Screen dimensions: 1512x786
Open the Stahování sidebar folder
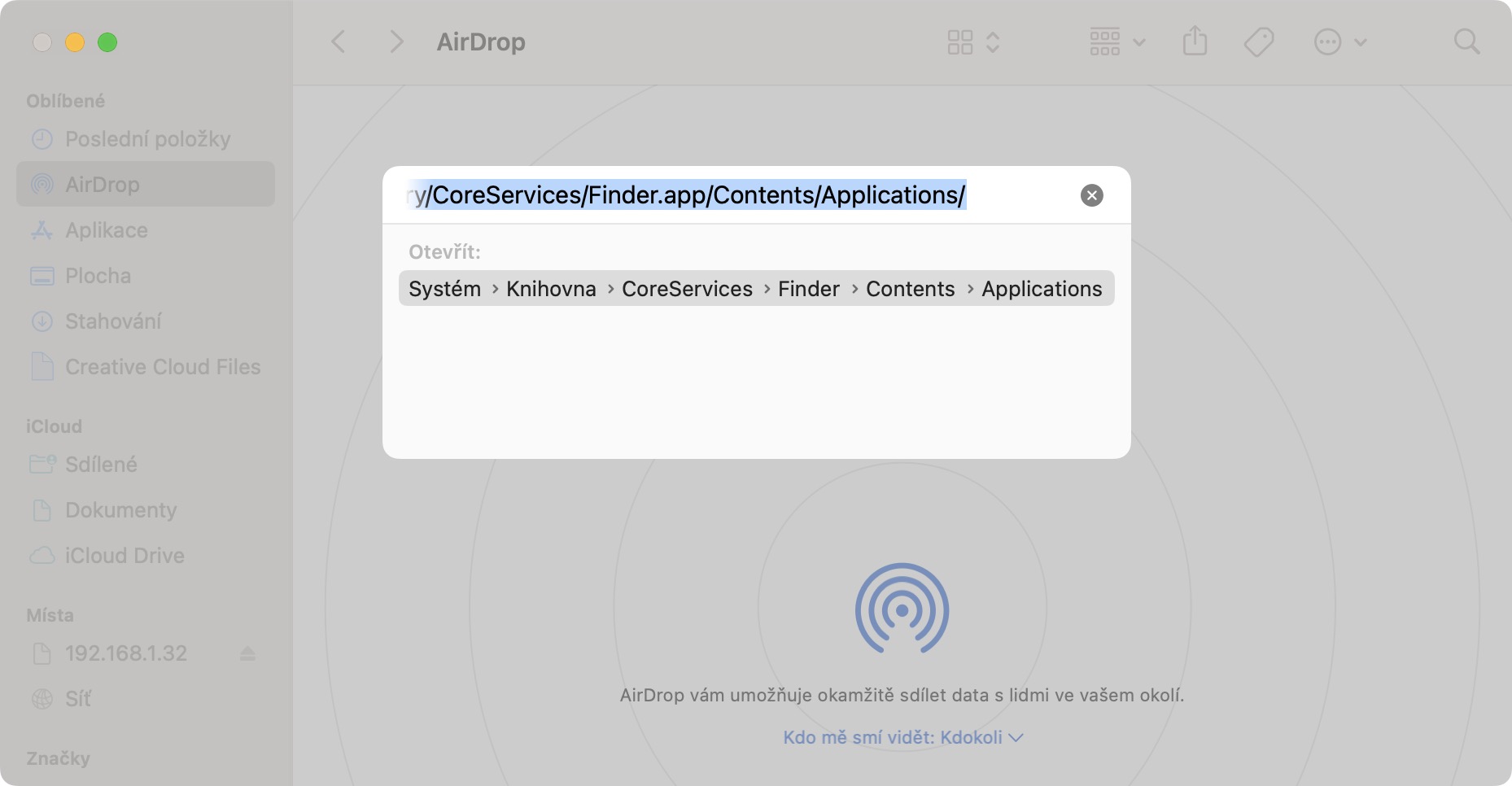point(113,321)
